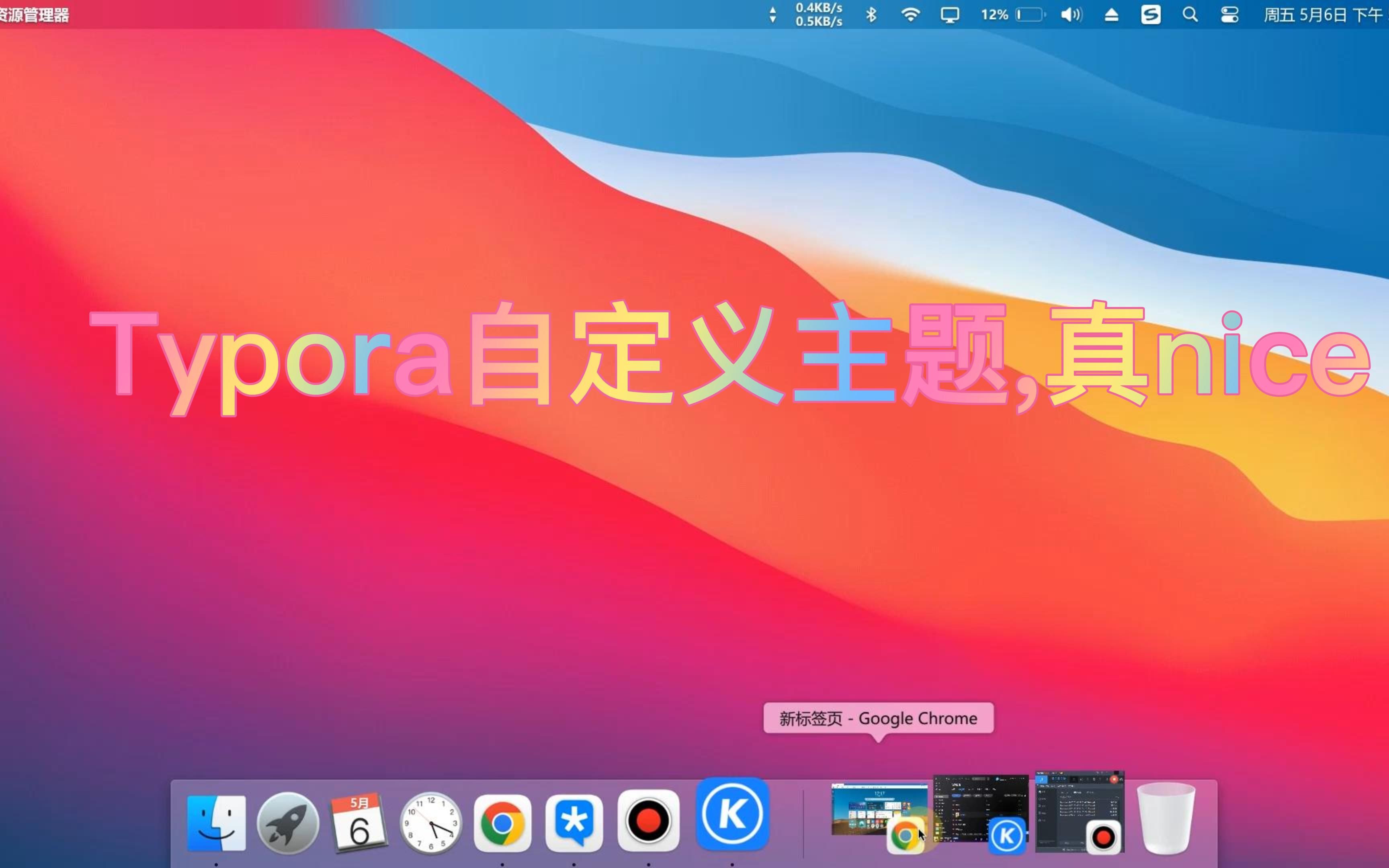Open the Sogou input method icon
This screenshot has width=1389, height=868.
(x=1151, y=14)
